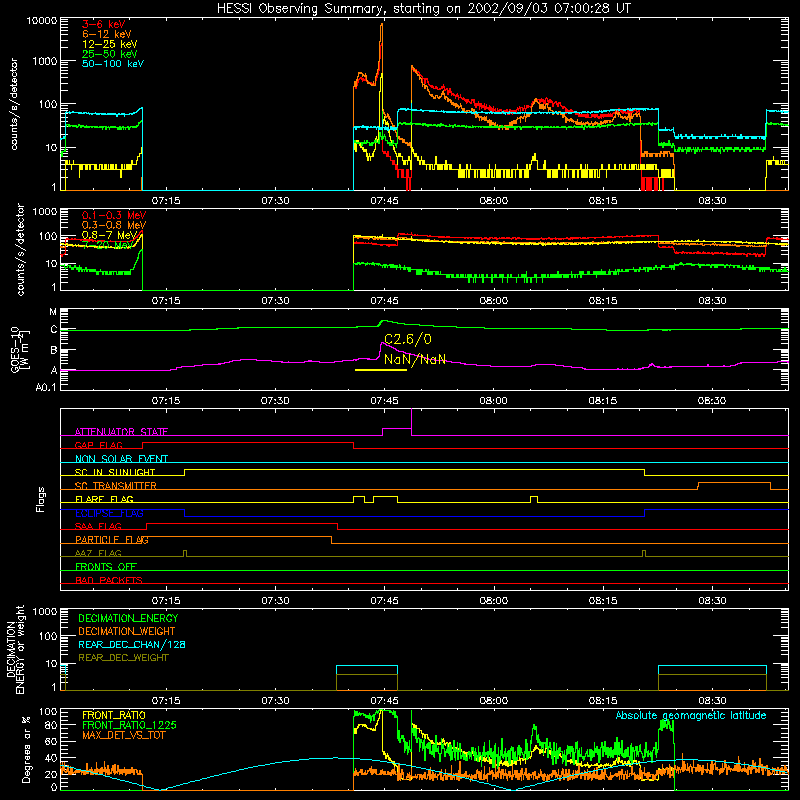Click the C2.6/0 flare class annotation
The image size is (800, 800).
pos(408,339)
